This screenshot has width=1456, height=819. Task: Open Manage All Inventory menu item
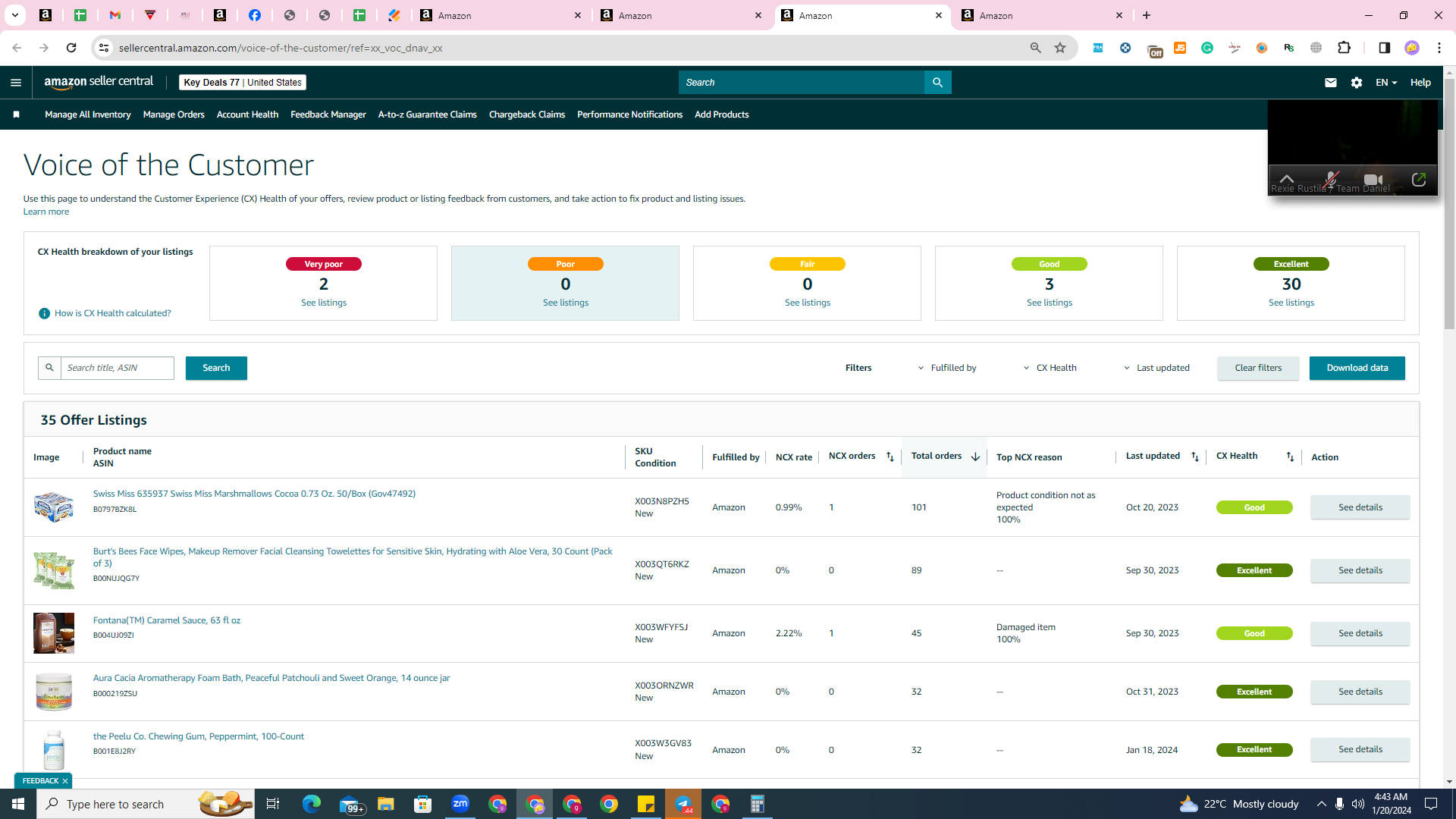(88, 115)
